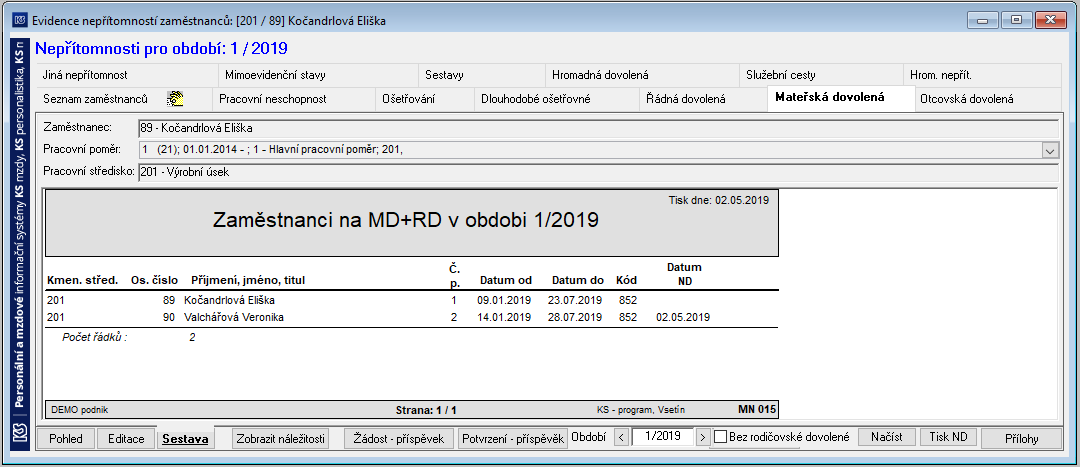The height and width of the screenshot is (467, 1080).
Task: Click the MN 015 report code
Action: tap(757, 409)
